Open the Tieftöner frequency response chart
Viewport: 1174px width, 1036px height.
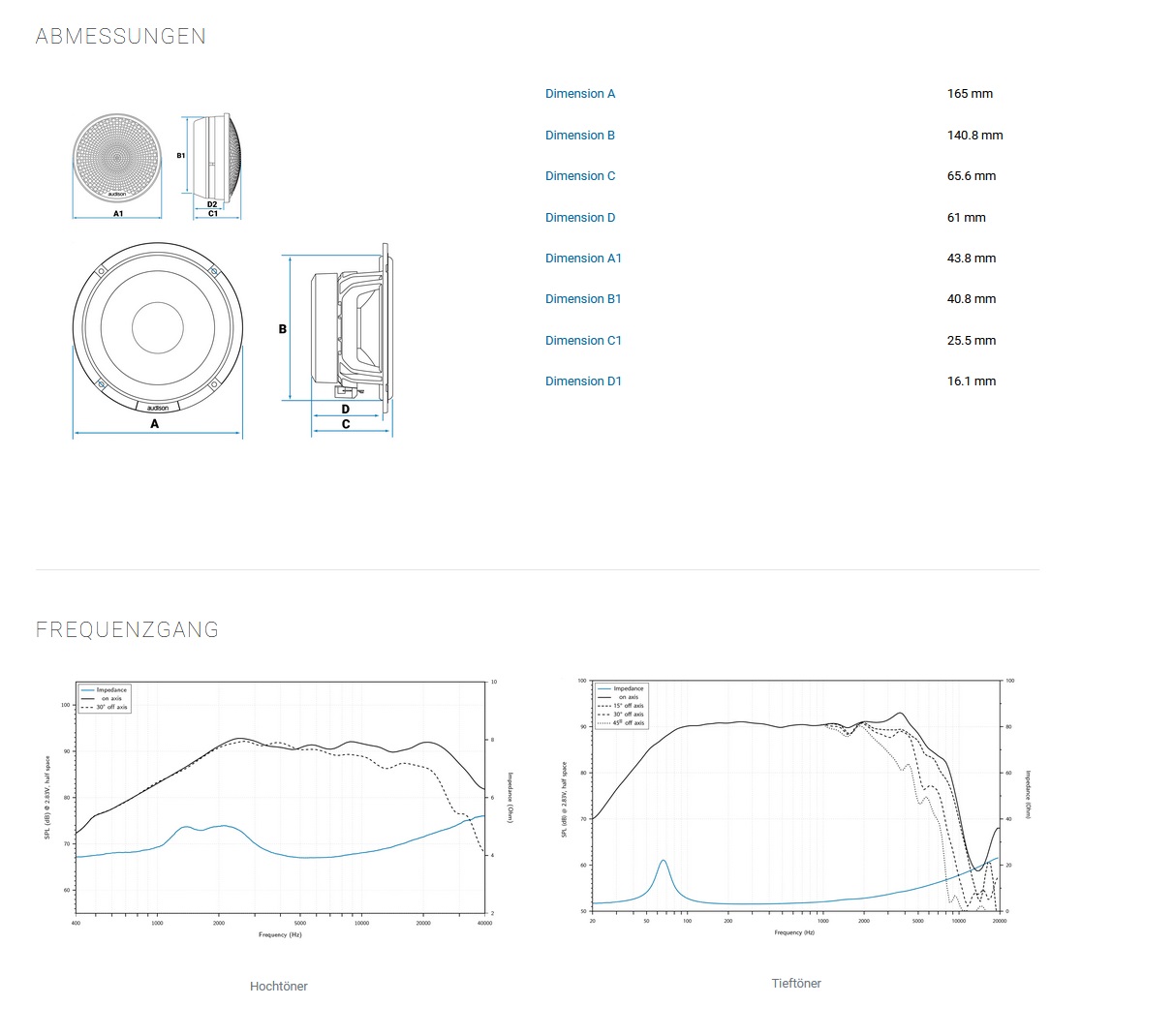coord(796,804)
